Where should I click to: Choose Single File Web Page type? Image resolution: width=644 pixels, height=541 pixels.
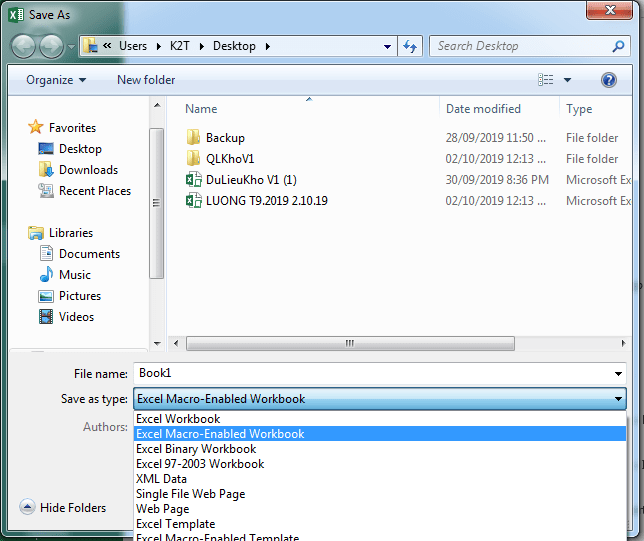pos(380,494)
